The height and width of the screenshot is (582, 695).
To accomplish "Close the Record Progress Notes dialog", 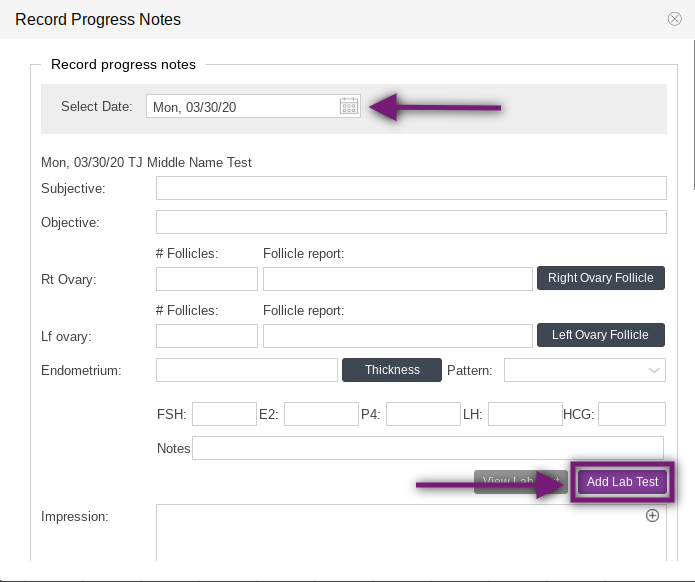I will pos(675,19).
